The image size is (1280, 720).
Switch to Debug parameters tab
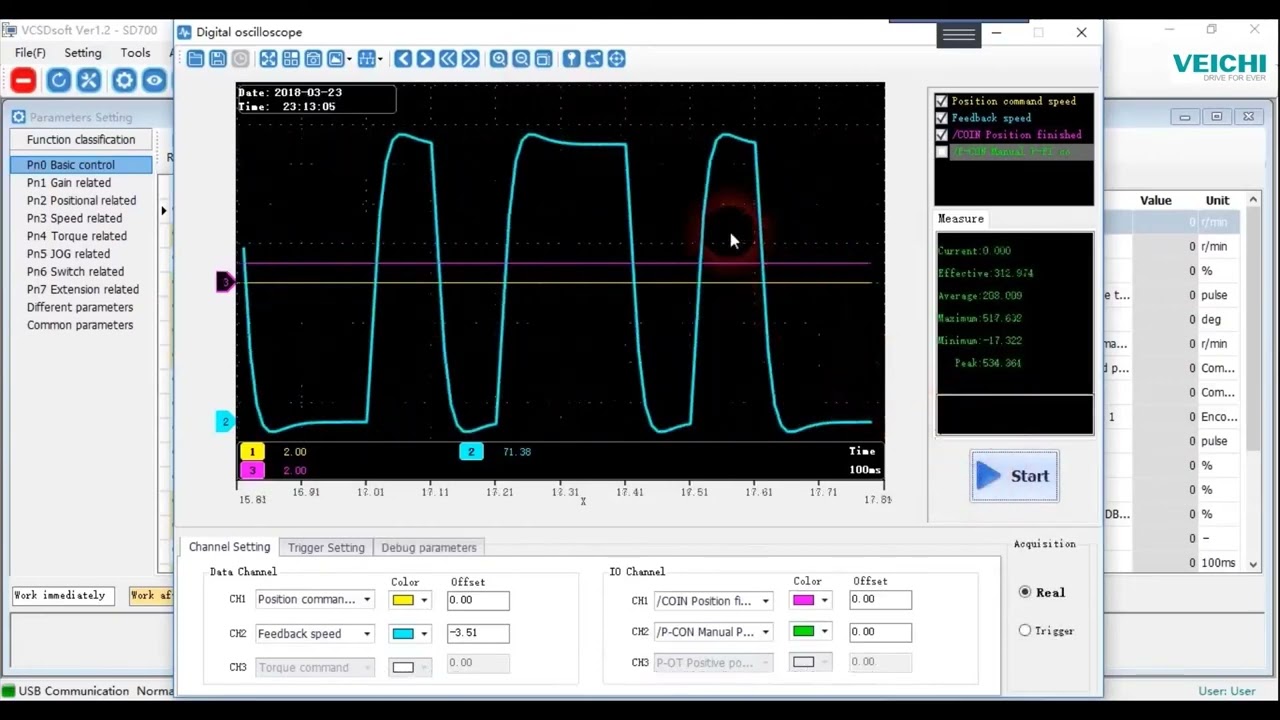point(429,547)
